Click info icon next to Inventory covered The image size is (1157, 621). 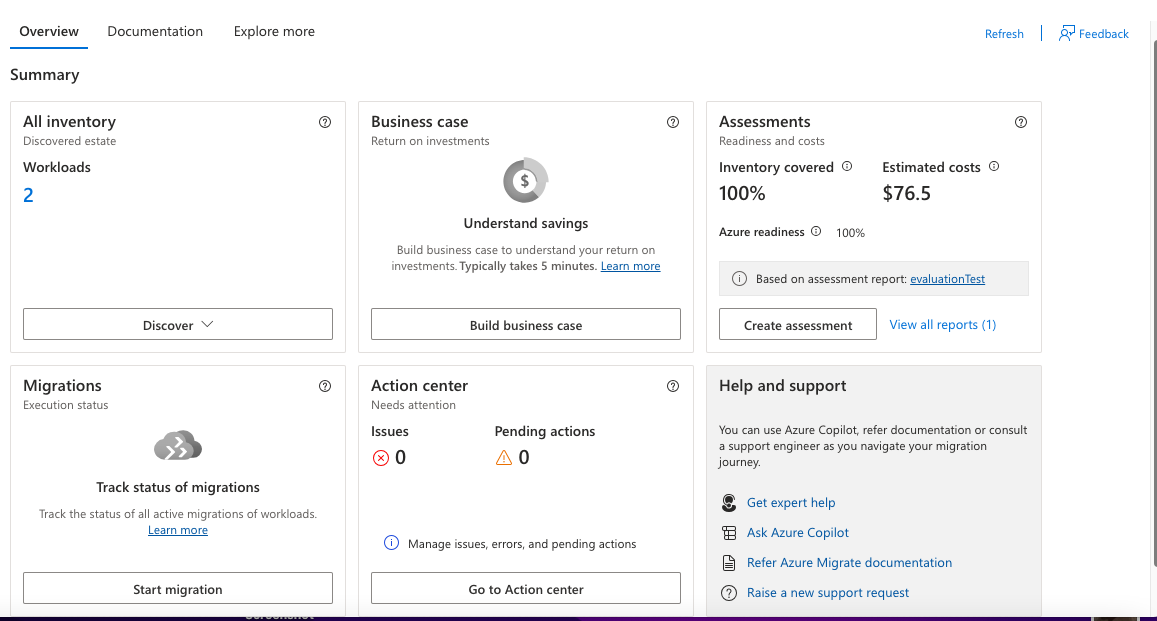point(847,167)
